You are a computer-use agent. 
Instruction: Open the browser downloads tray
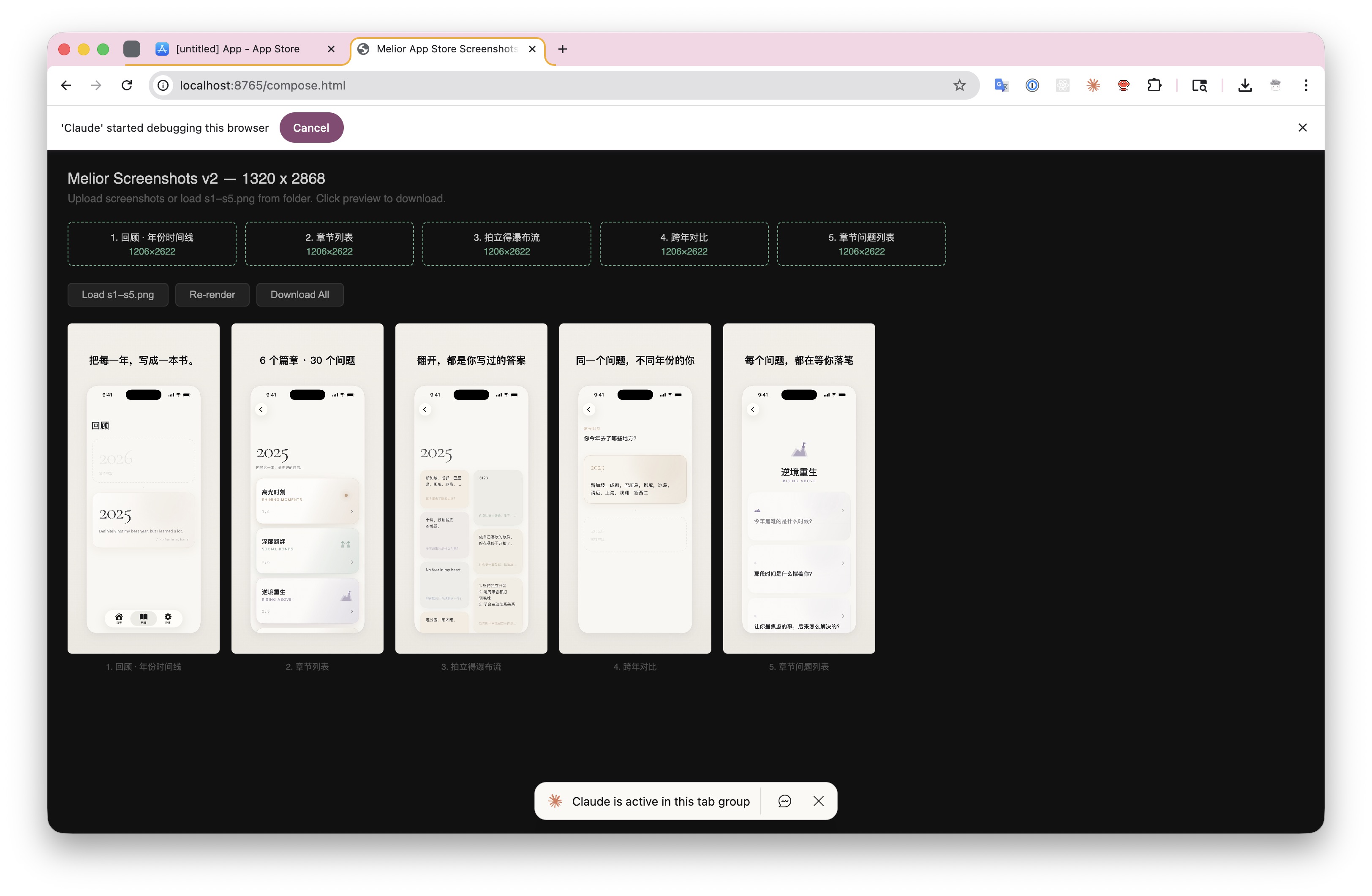point(1244,85)
